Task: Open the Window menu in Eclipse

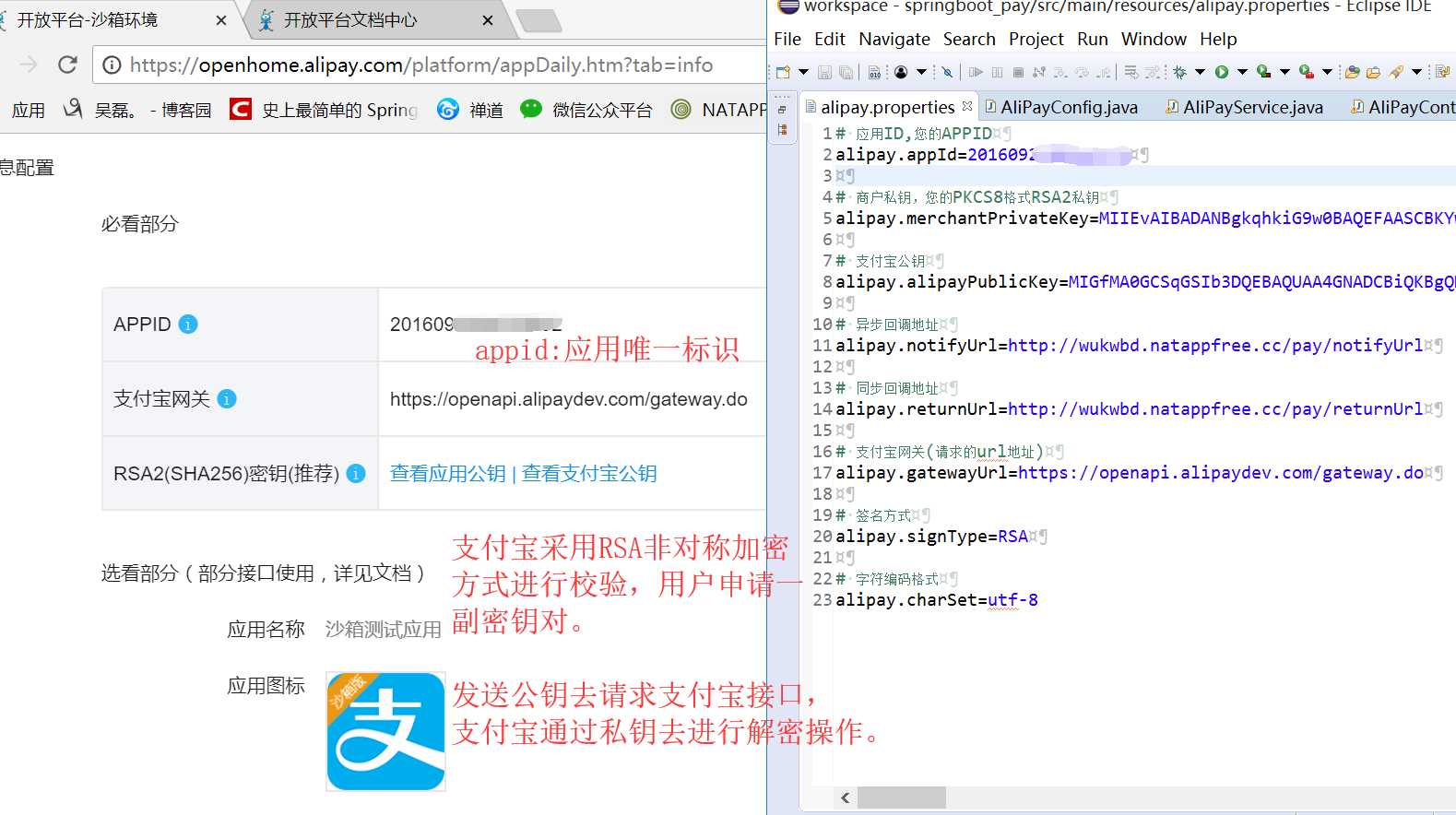Action: tap(1154, 39)
